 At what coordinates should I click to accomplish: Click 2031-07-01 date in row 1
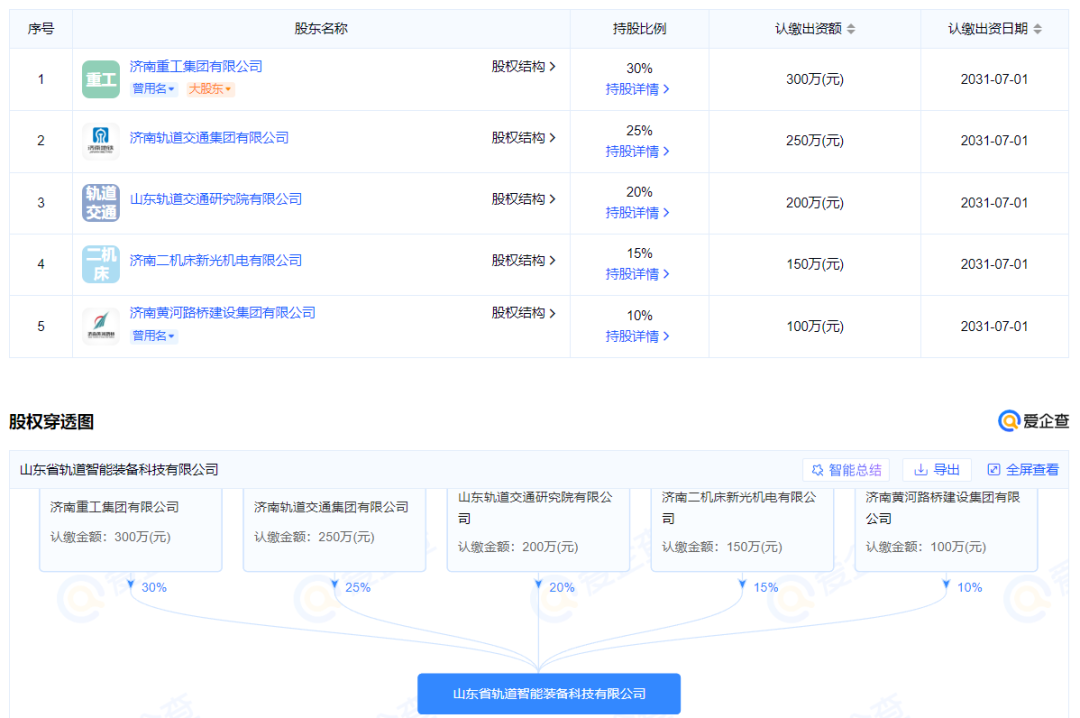click(x=994, y=79)
